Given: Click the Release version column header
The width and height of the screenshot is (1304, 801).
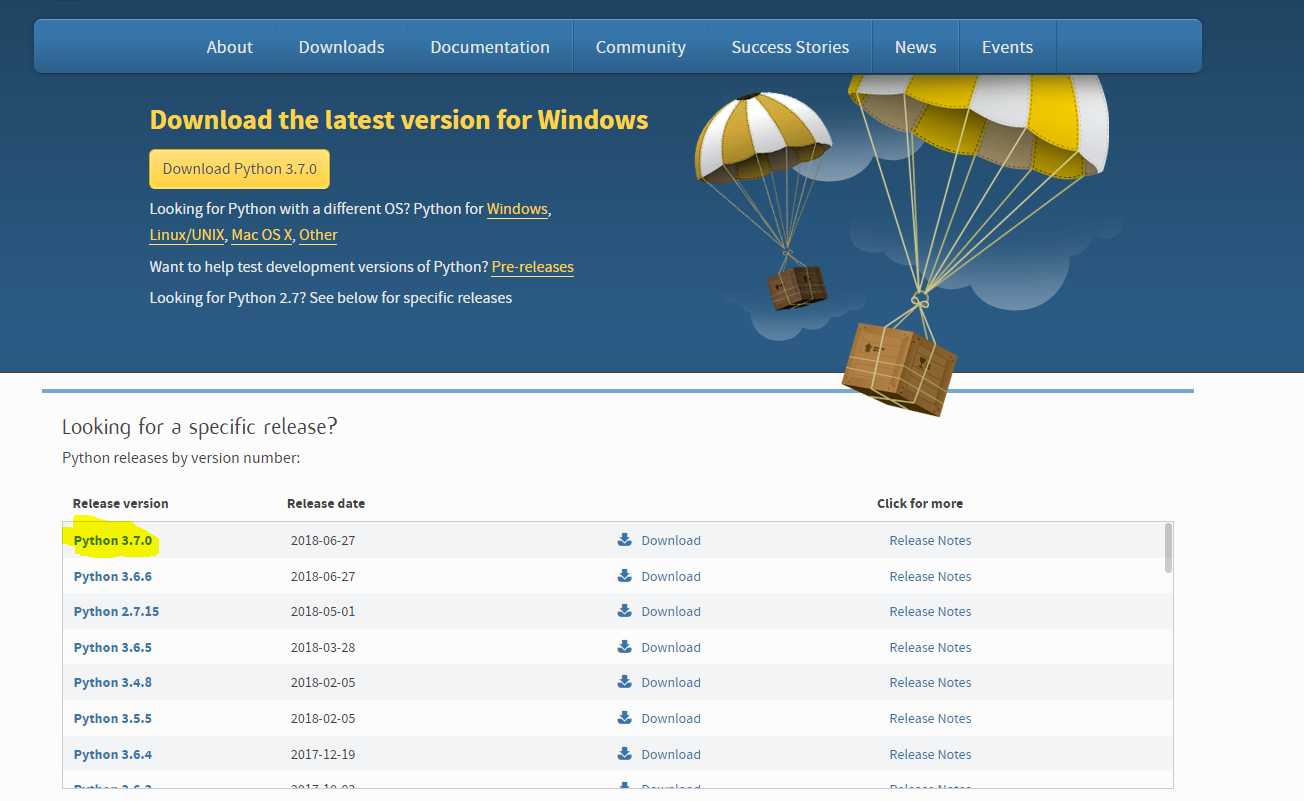Looking at the screenshot, I should pyautogui.click(x=121, y=503).
